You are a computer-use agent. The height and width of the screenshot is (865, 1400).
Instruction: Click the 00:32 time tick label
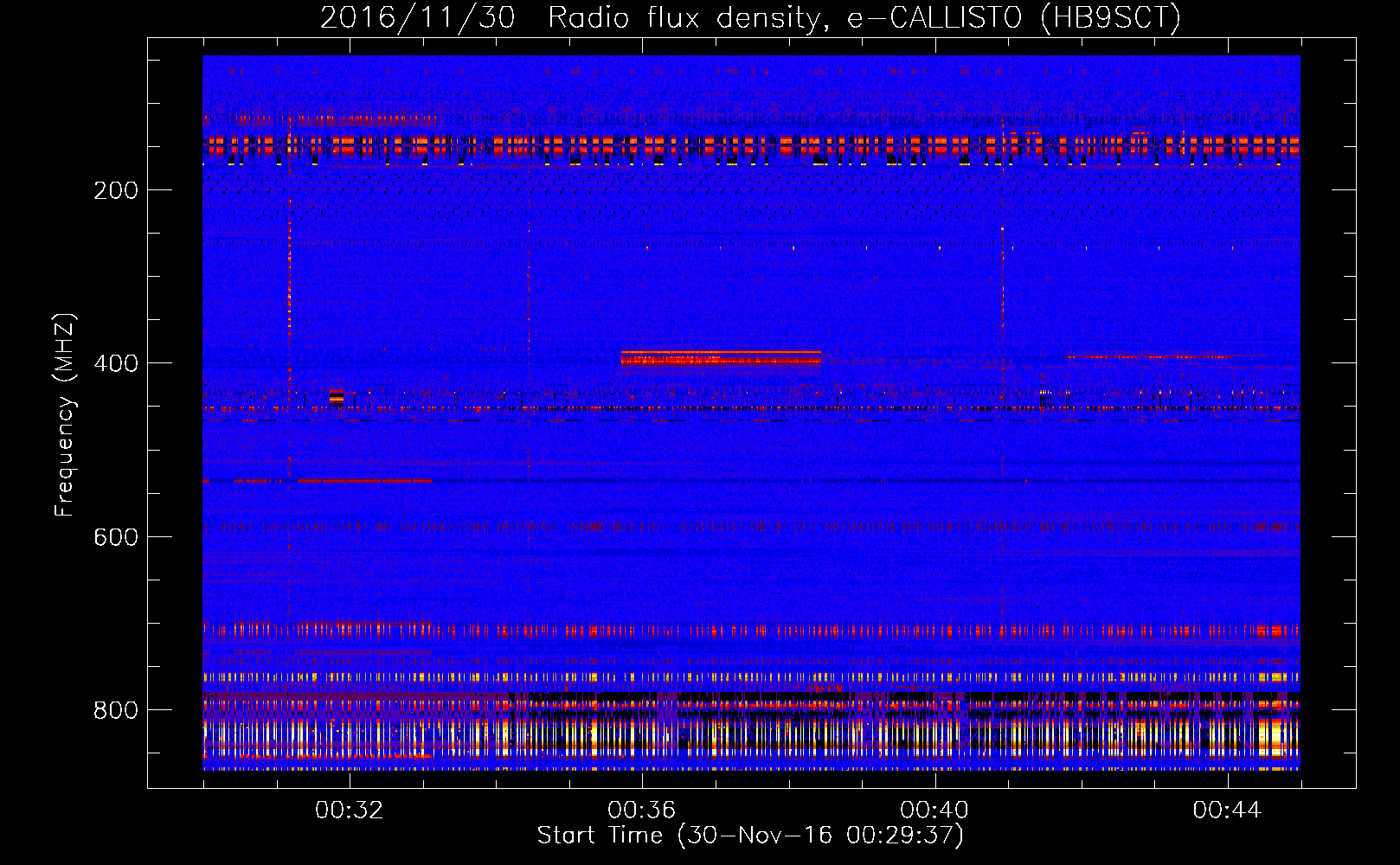pos(350,810)
